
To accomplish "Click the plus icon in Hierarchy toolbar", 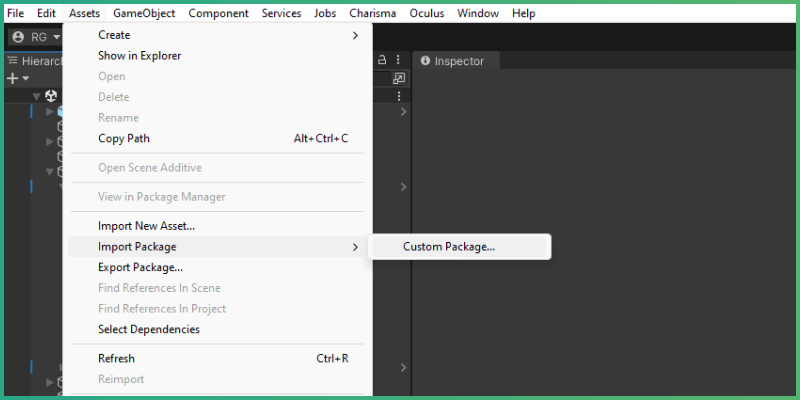I will click(12, 78).
